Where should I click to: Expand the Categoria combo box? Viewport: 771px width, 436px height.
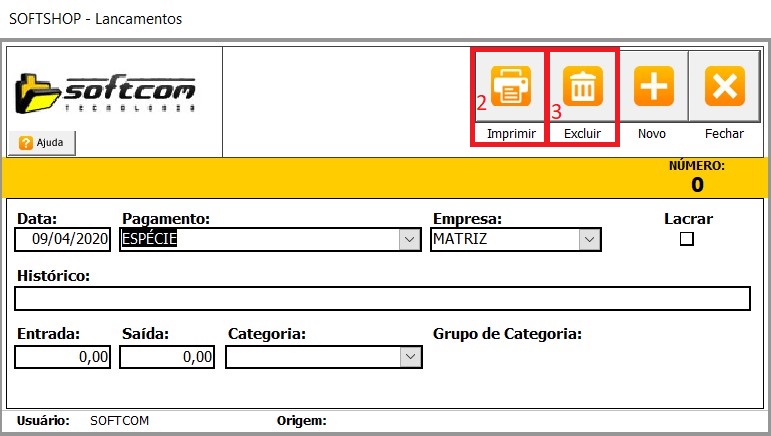[409, 357]
